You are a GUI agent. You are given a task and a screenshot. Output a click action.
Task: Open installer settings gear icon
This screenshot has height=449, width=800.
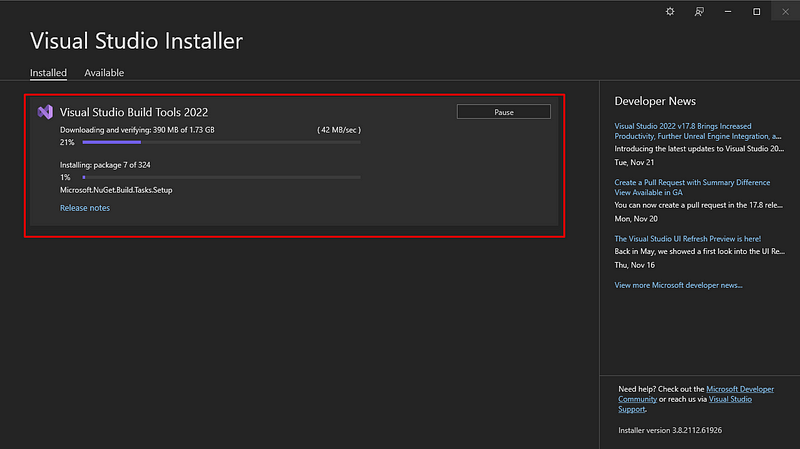click(x=670, y=11)
